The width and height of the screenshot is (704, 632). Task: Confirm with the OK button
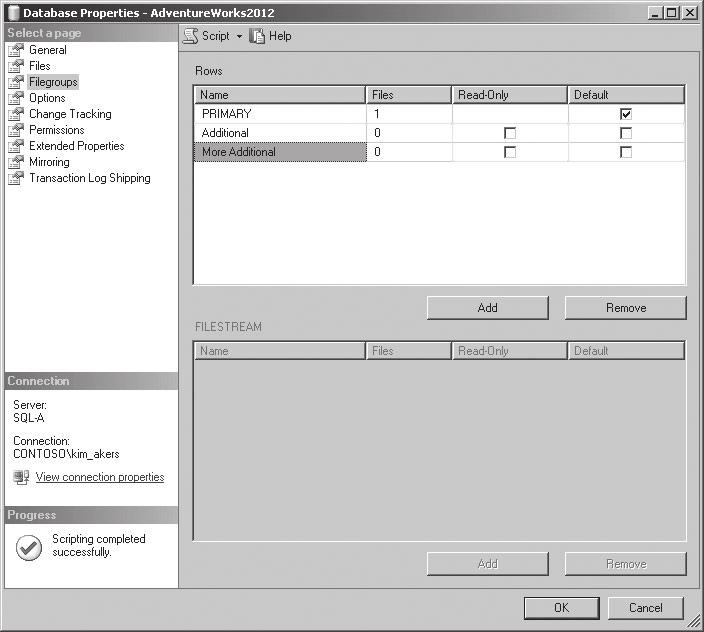point(562,608)
